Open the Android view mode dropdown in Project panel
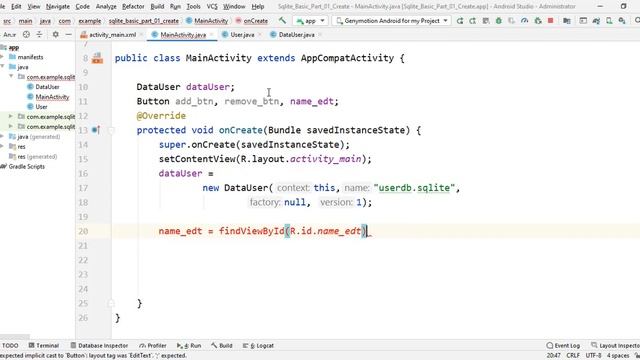Image resolution: width=640 pixels, height=360 pixels. click(10, 35)
